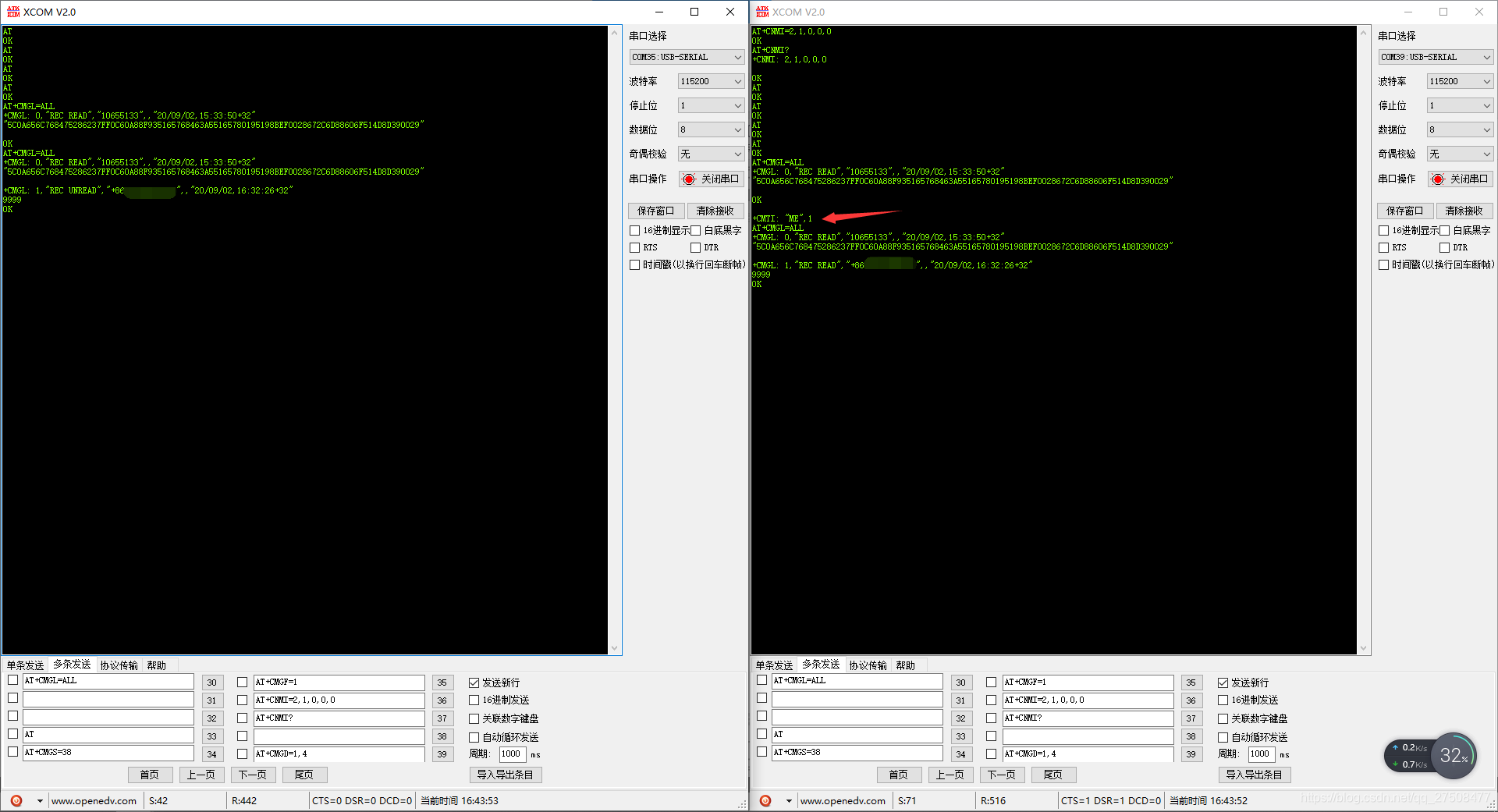The height and width of the screenshot is (812, 1498).
Task: Toggle DTR checkbox in left window
Action: (696, 247)
